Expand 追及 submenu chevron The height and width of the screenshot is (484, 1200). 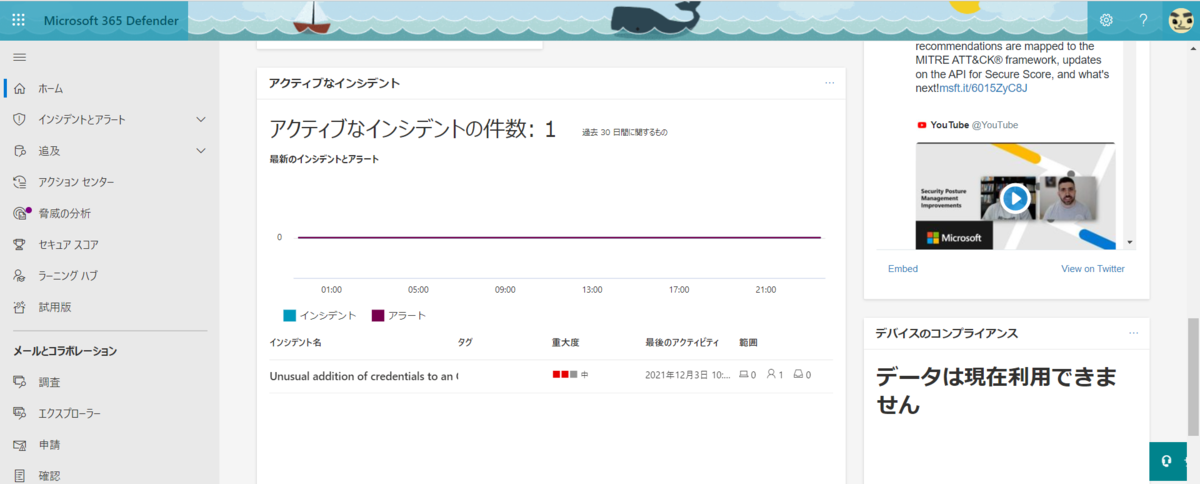pos(201,151)
